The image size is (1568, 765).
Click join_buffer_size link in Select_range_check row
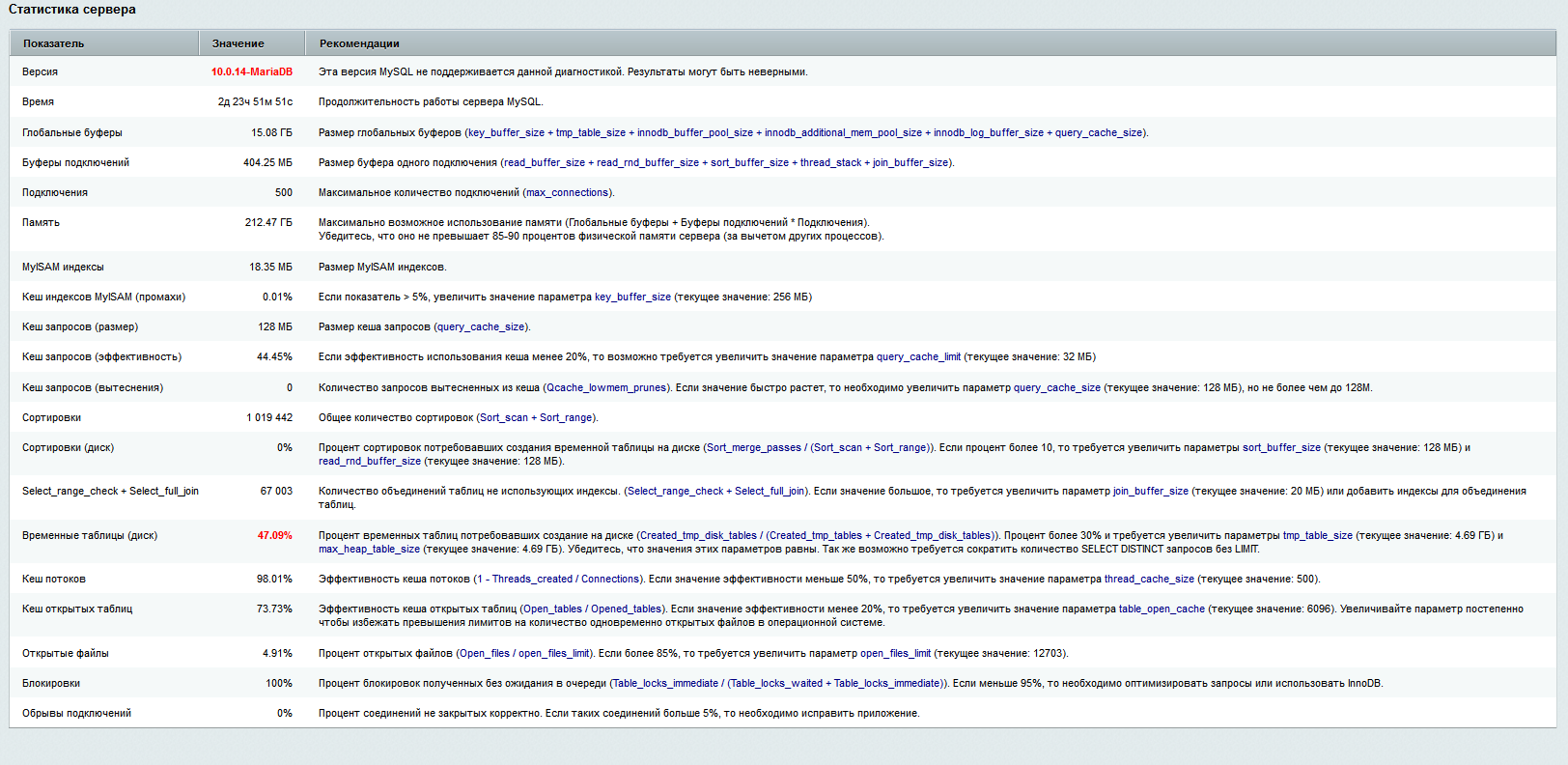(1151, 491)
